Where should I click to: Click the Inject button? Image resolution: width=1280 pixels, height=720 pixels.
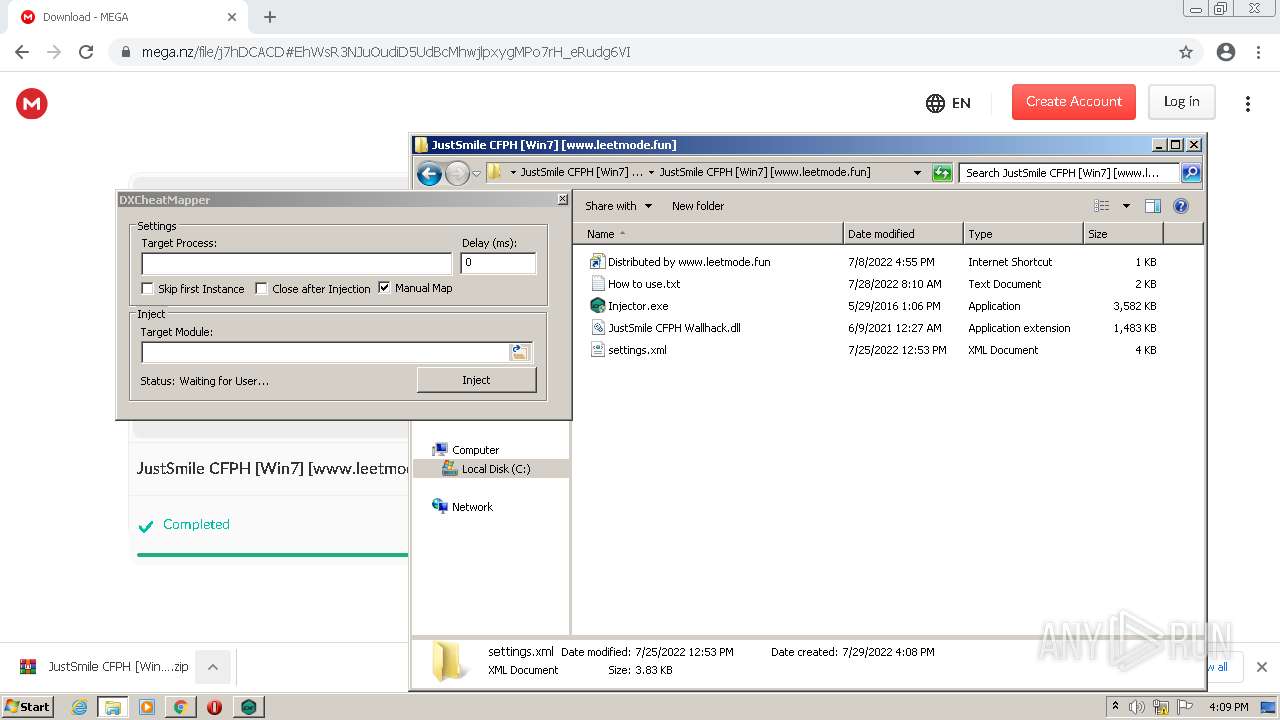476,380
